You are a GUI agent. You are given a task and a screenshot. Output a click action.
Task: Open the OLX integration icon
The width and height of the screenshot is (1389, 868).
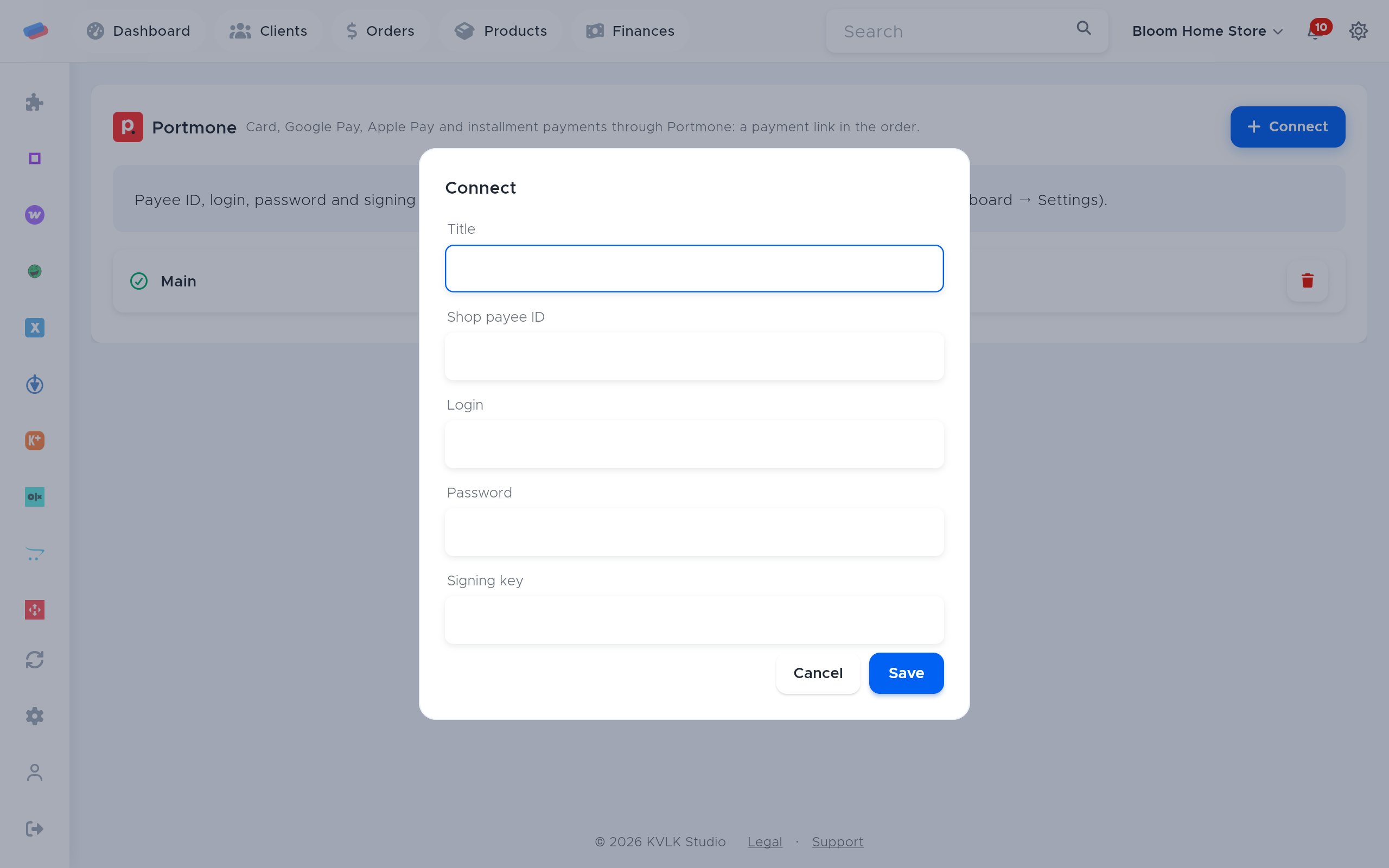click(34, 496)
